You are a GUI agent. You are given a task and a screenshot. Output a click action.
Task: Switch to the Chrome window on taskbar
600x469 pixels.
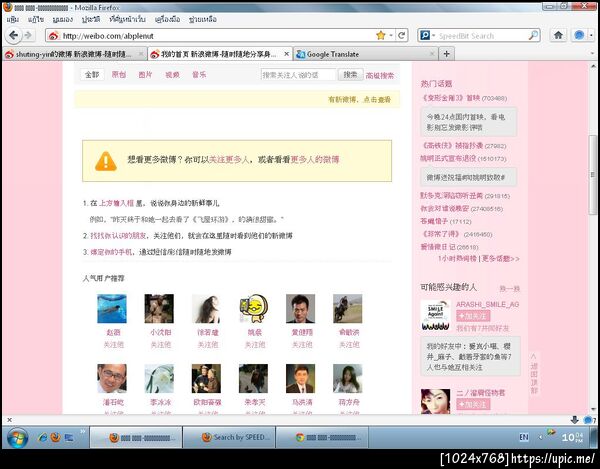322,437
